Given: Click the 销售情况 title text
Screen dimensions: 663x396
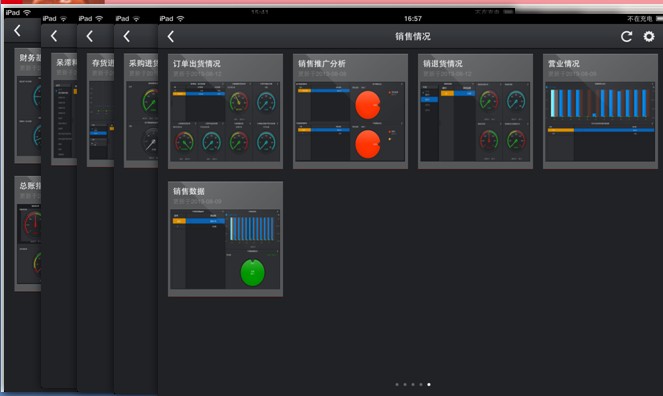Looking at the screenshot, I should 413,37.
